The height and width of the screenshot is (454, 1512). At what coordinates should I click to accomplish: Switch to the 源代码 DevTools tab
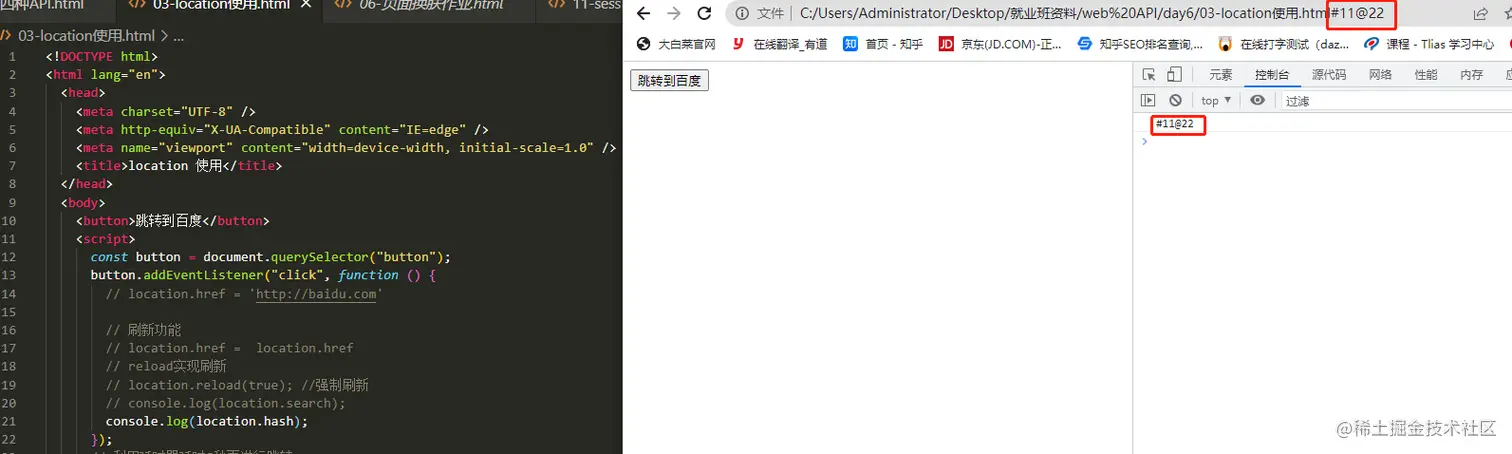click(x=1329, y=75)
